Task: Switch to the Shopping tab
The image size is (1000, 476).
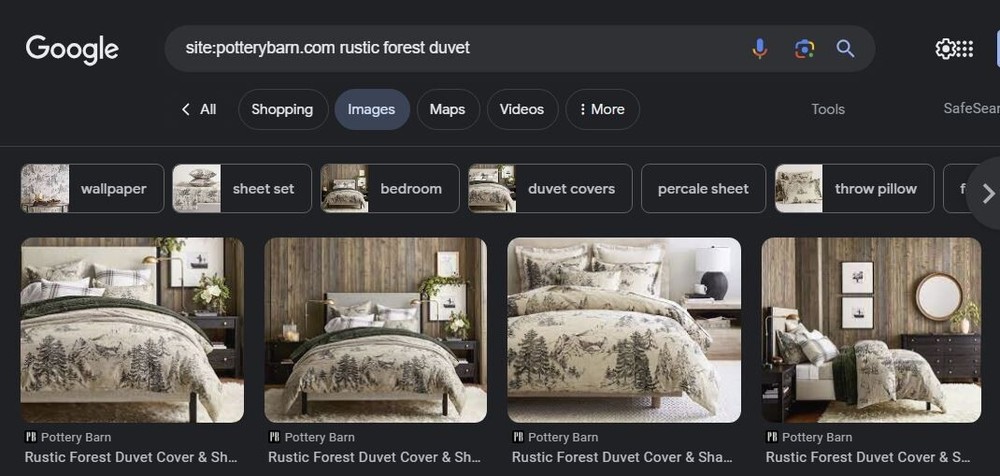Action: tap(283, 109)
